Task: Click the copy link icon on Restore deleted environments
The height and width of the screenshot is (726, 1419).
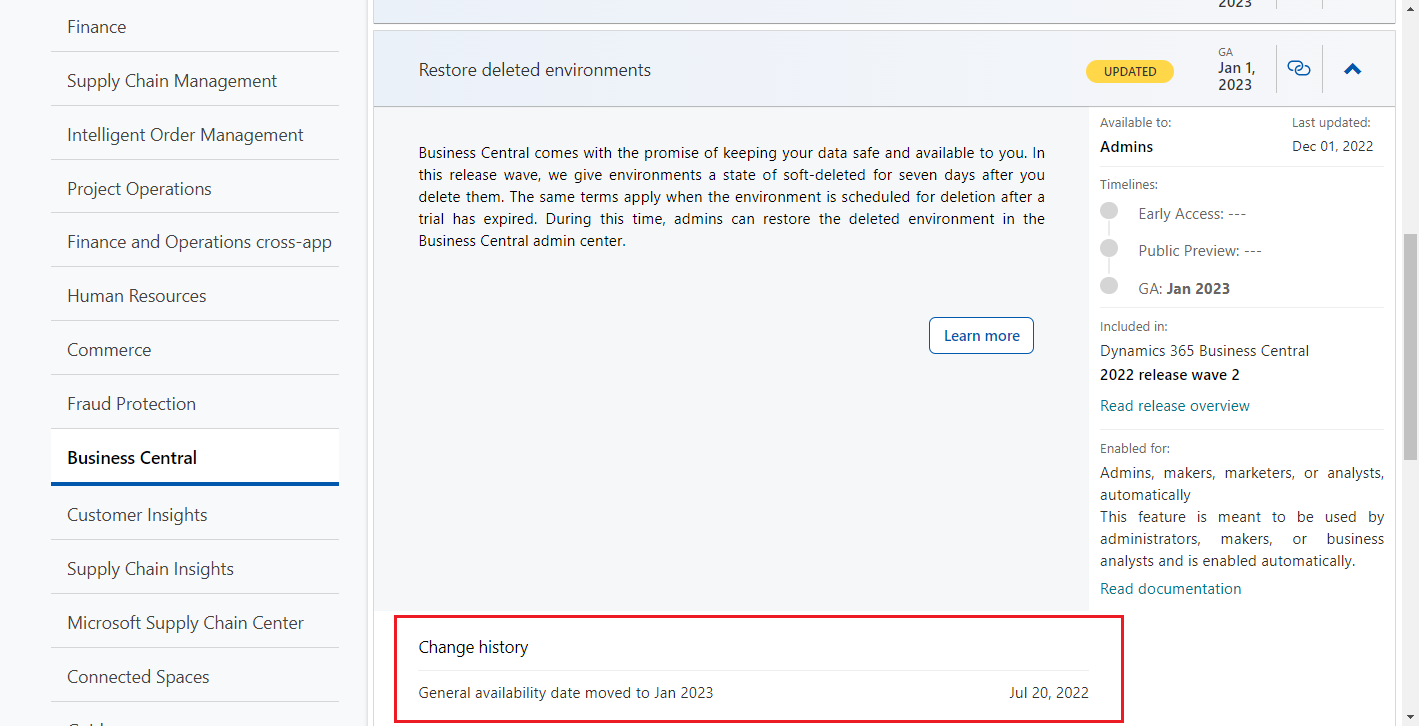Action: (x=1298, y=69)
